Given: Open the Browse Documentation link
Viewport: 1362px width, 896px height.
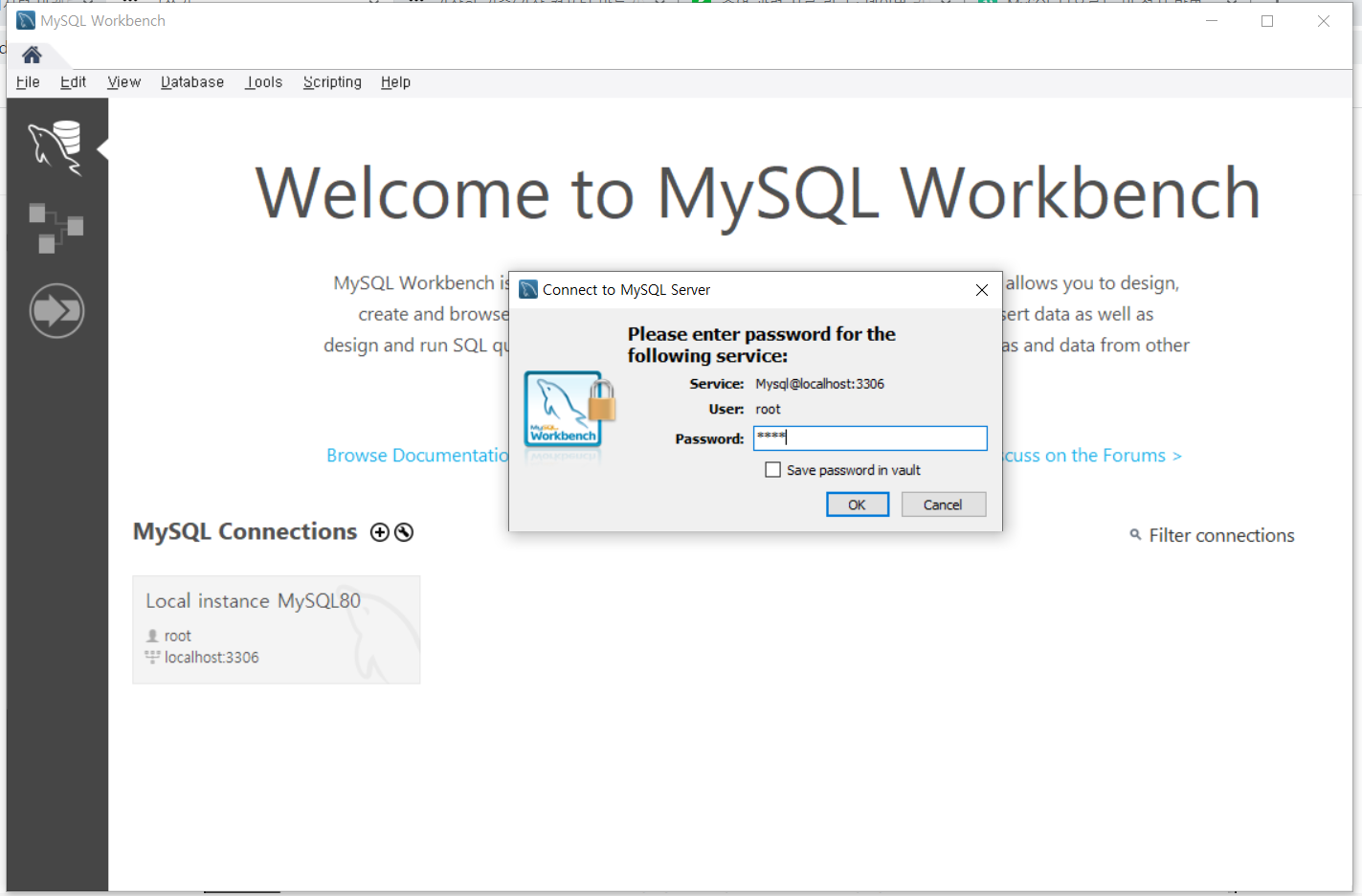Looking at the screenshot, I should [417, 456].
